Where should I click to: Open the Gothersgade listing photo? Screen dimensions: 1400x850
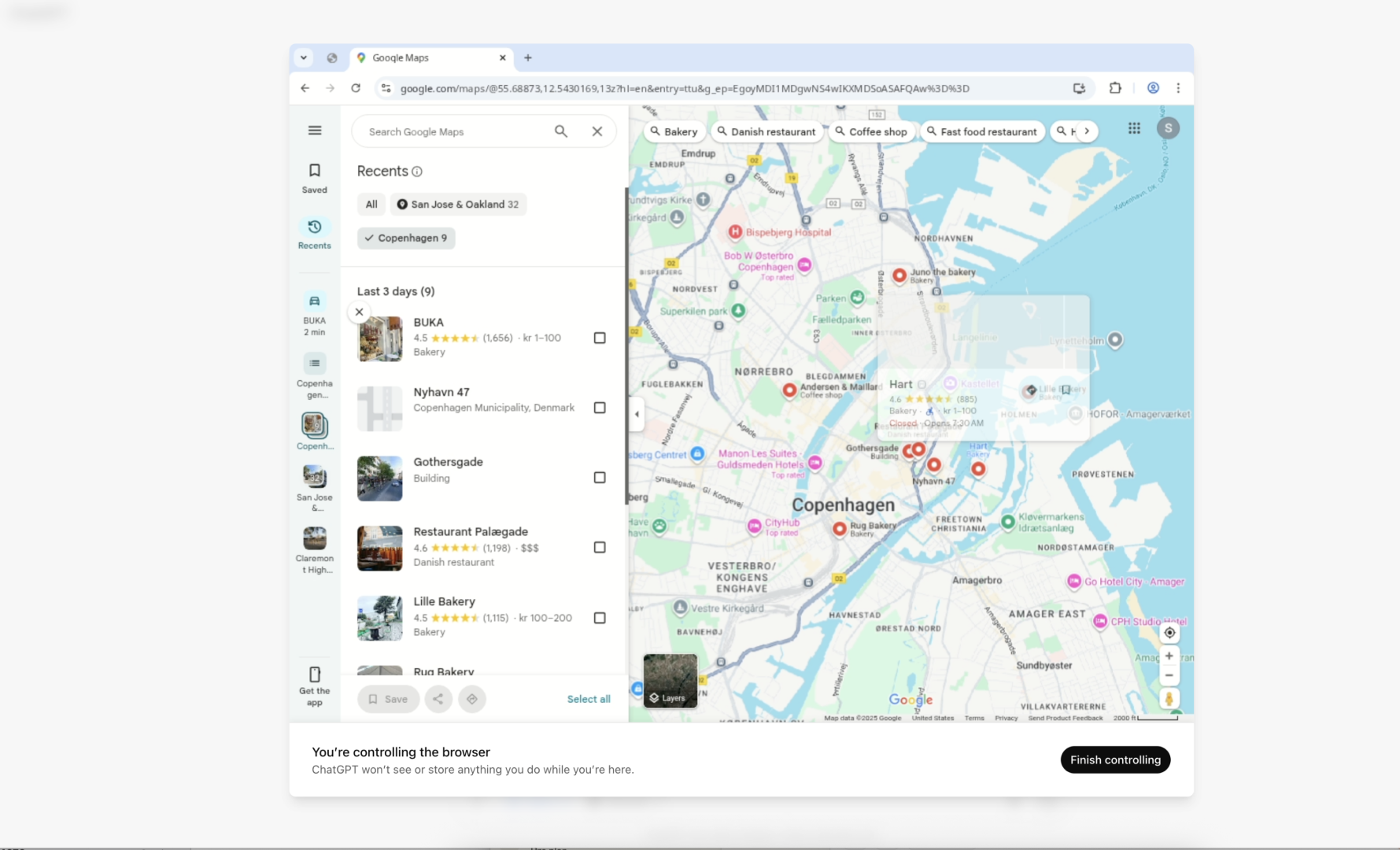(x=380, y=479)
